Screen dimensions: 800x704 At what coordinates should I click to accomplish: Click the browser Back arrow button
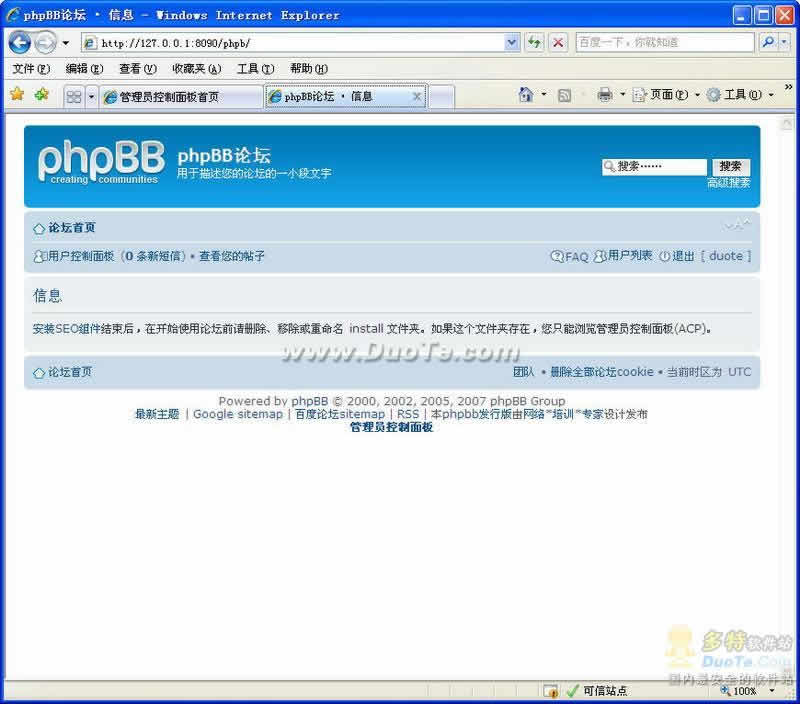point(20,43)
